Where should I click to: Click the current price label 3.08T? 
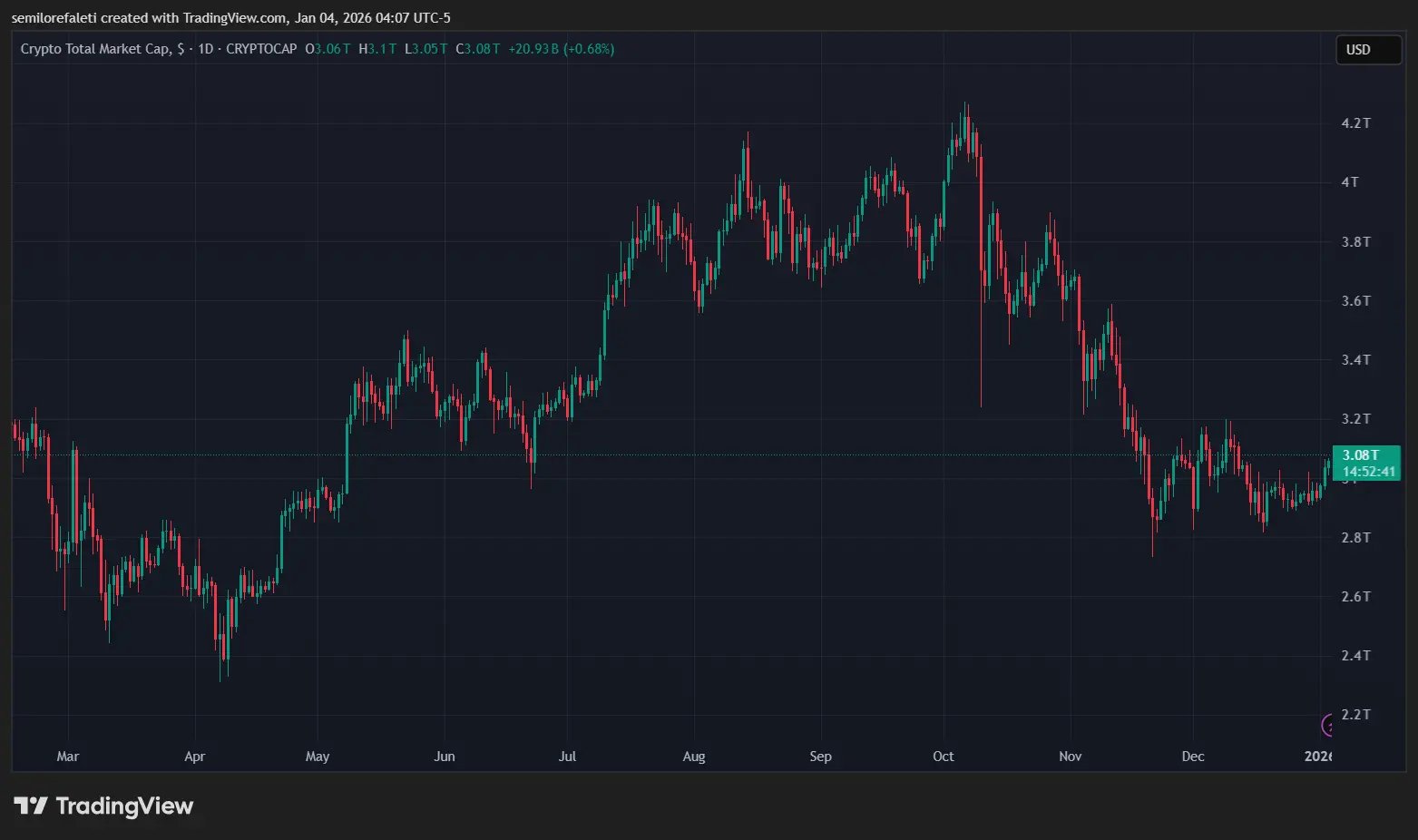[x=1361, y=455]
